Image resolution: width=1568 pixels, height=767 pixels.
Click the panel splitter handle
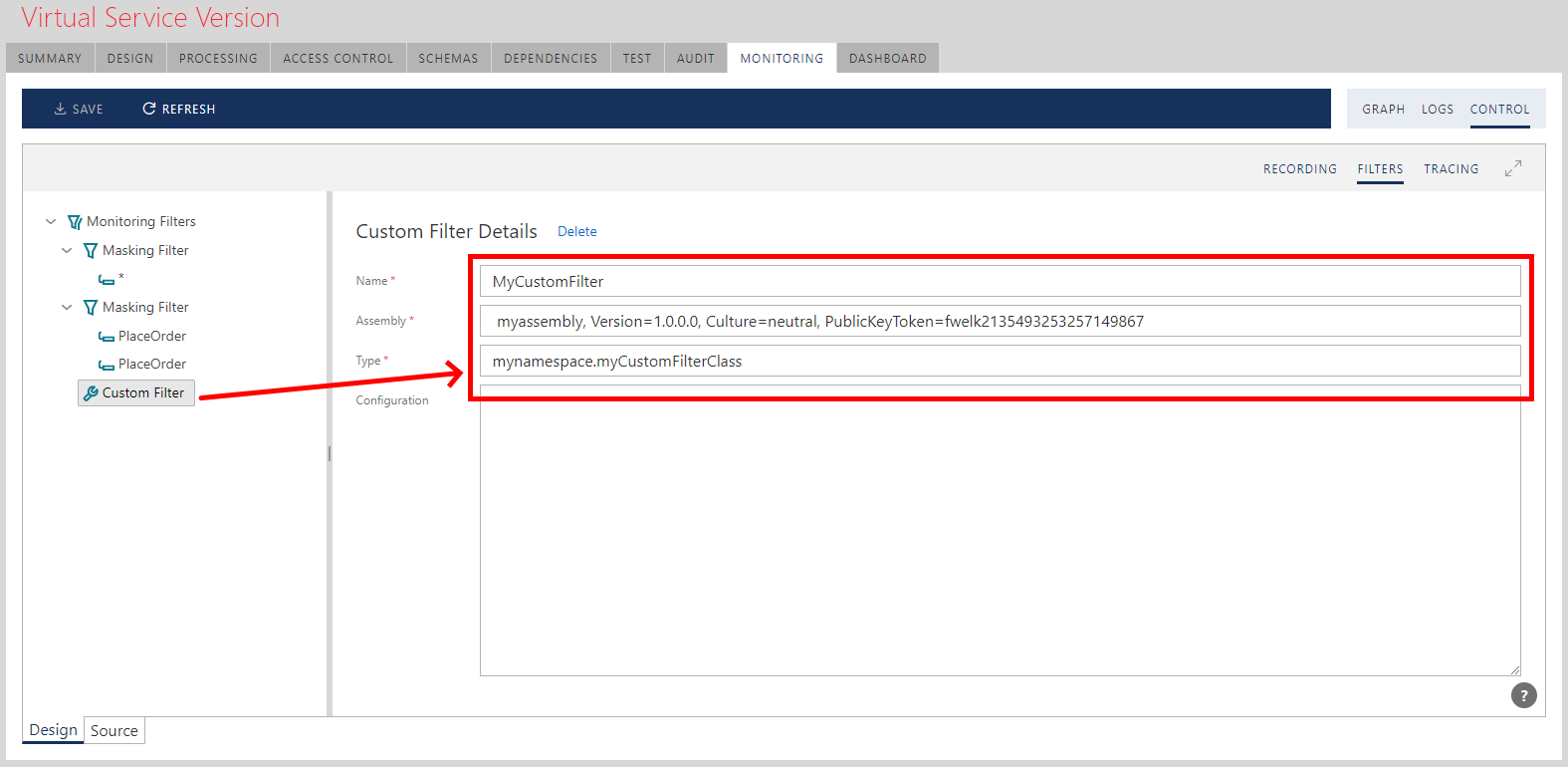(x=330, y=453)
